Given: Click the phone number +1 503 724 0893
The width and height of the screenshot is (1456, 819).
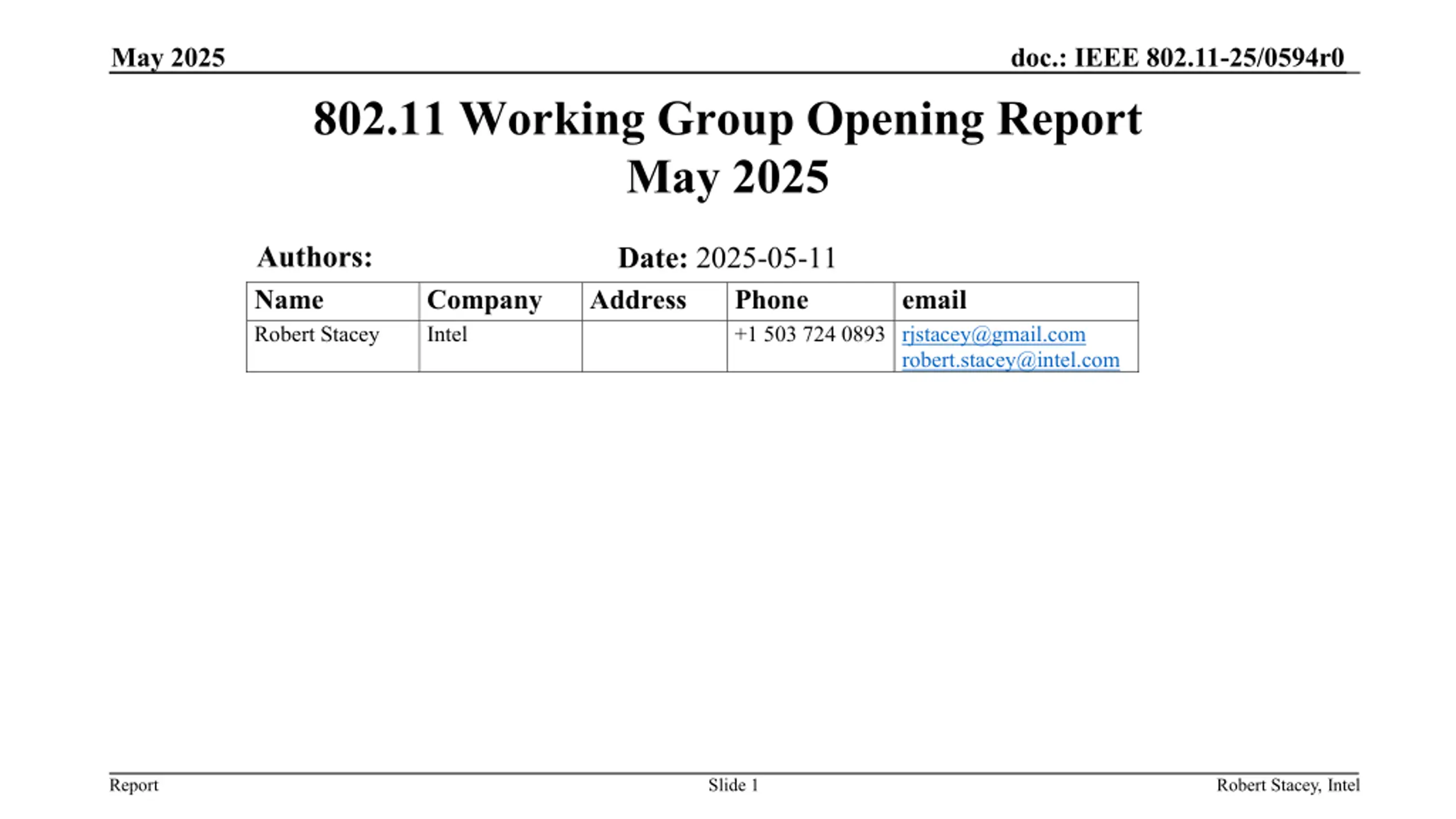Looking at the screenshot, I should [x=809, y=334].
